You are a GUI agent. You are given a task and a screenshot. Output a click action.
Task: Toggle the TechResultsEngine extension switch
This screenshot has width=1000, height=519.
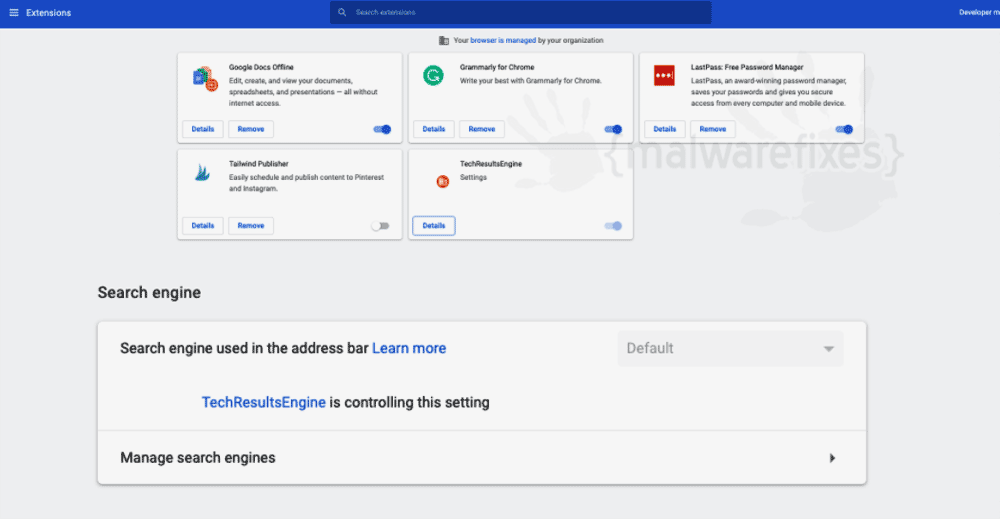pos(613,226)
